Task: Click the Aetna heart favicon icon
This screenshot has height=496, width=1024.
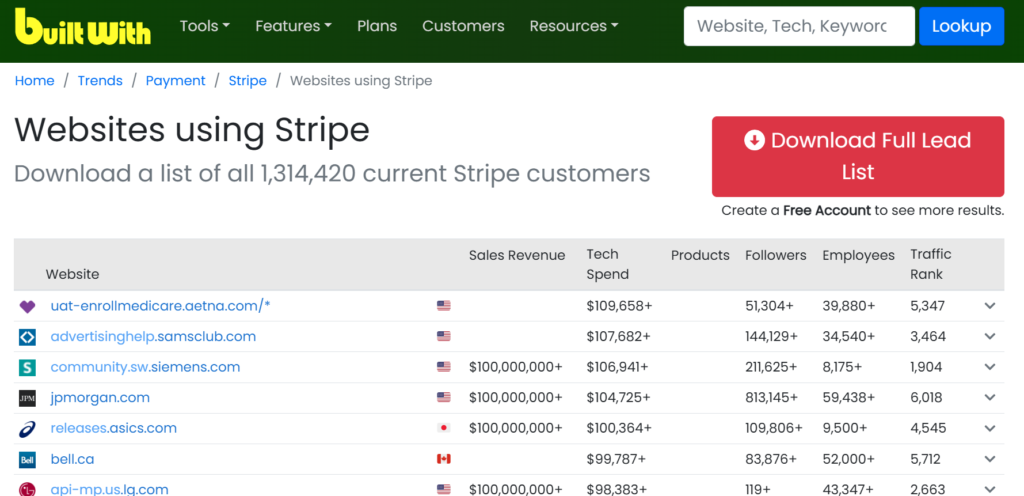Action: point(27,306)
